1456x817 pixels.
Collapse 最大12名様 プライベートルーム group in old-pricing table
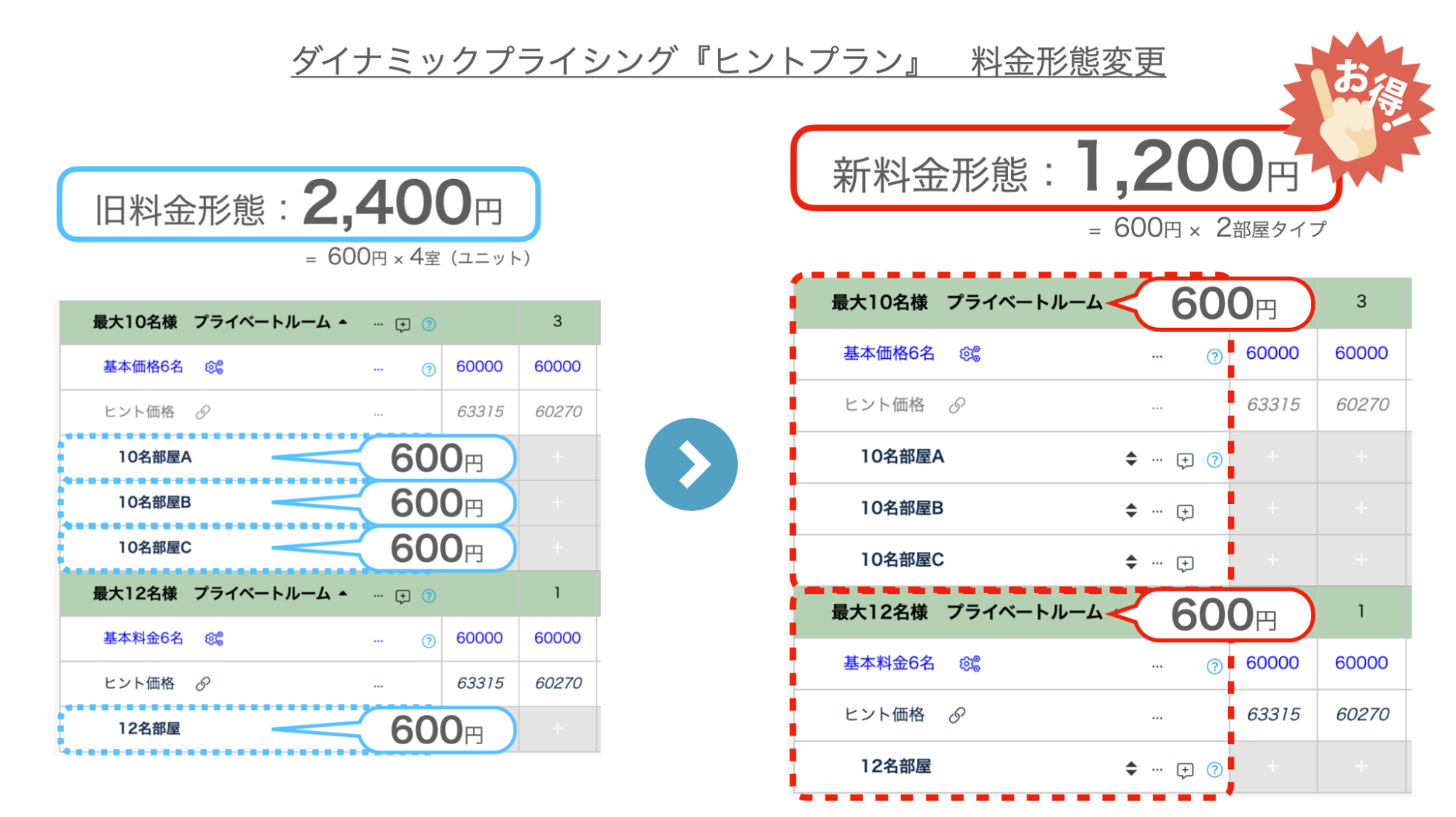343,593
